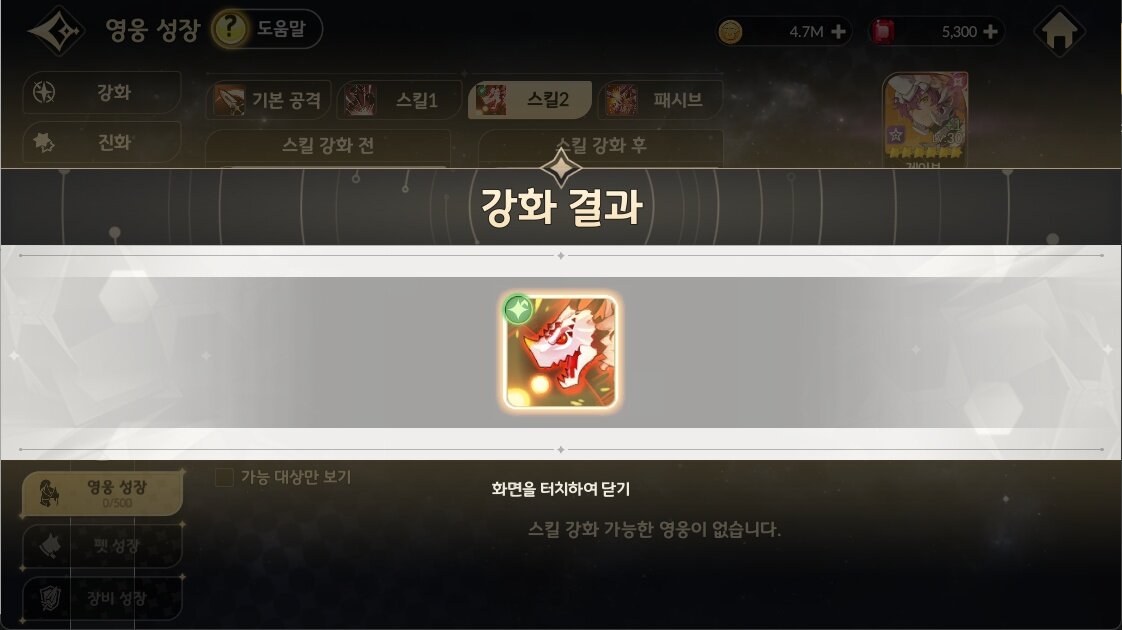Toggle the 가능 대상만 보기 checkbox

(224, 477)
